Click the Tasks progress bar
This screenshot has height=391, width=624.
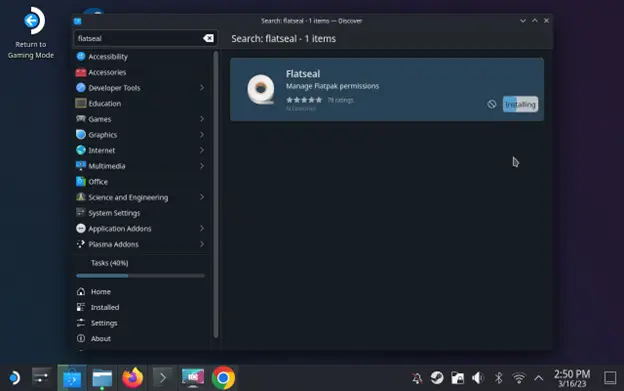[x=140, y=275]
